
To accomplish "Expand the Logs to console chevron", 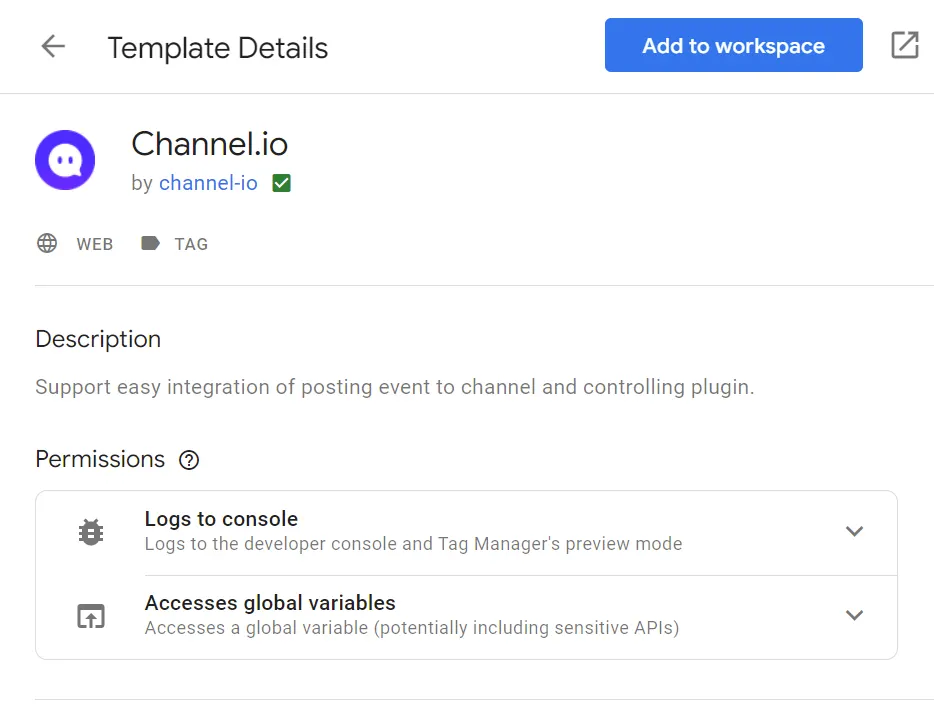I will pyautogui.click(x=854, y=532).
